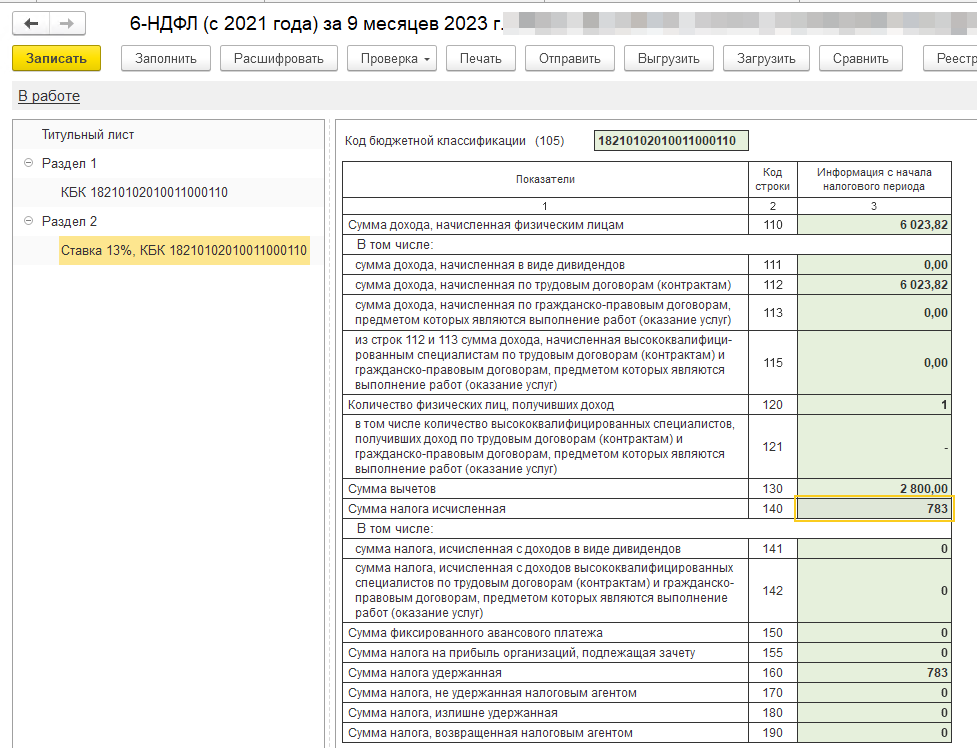Click line 130 deductions value 2 800,00
The width and height of the screenshot is (977, 748).
[874, 489]
